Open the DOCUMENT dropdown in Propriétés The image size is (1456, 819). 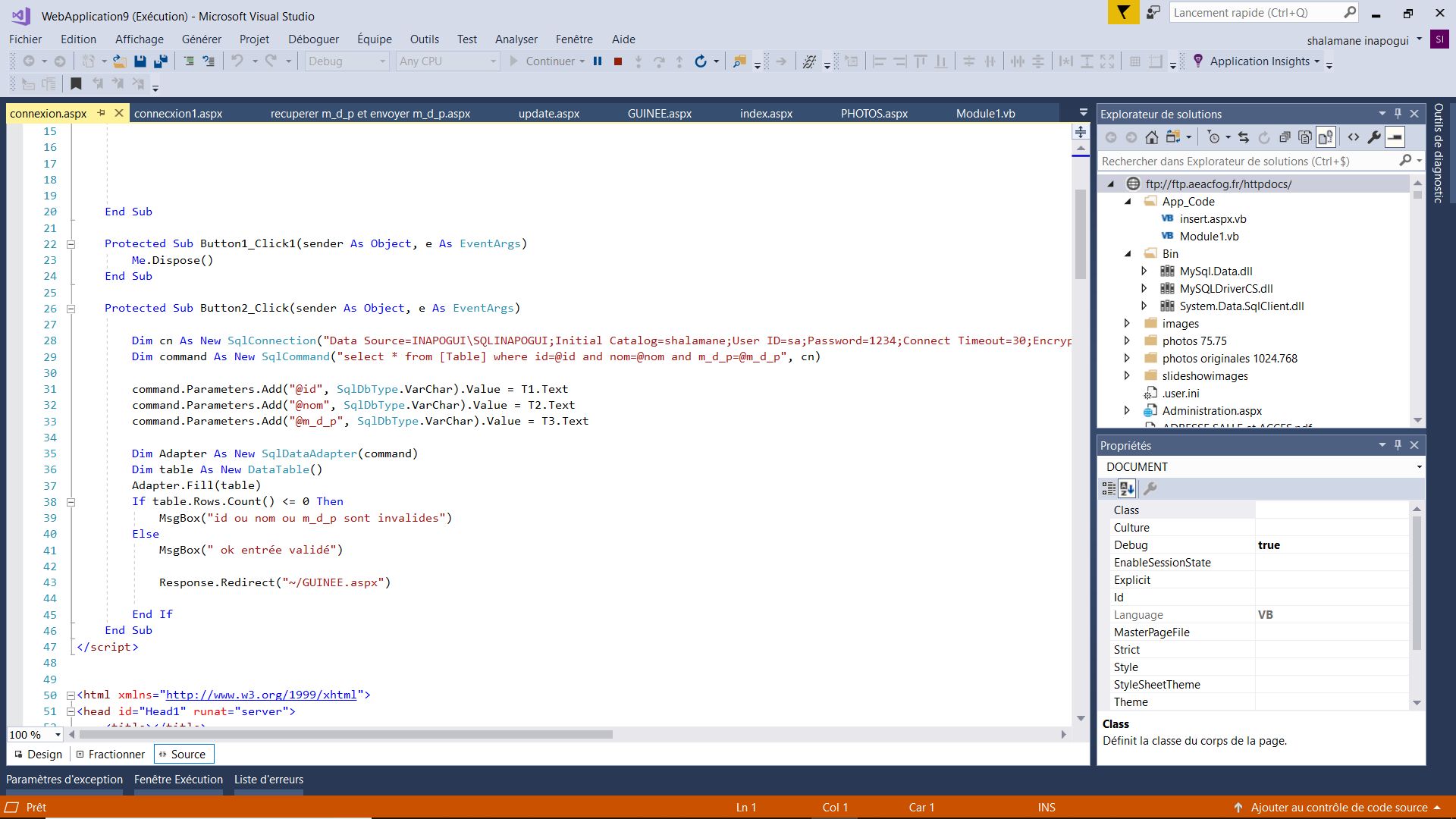click(1262, 467)
